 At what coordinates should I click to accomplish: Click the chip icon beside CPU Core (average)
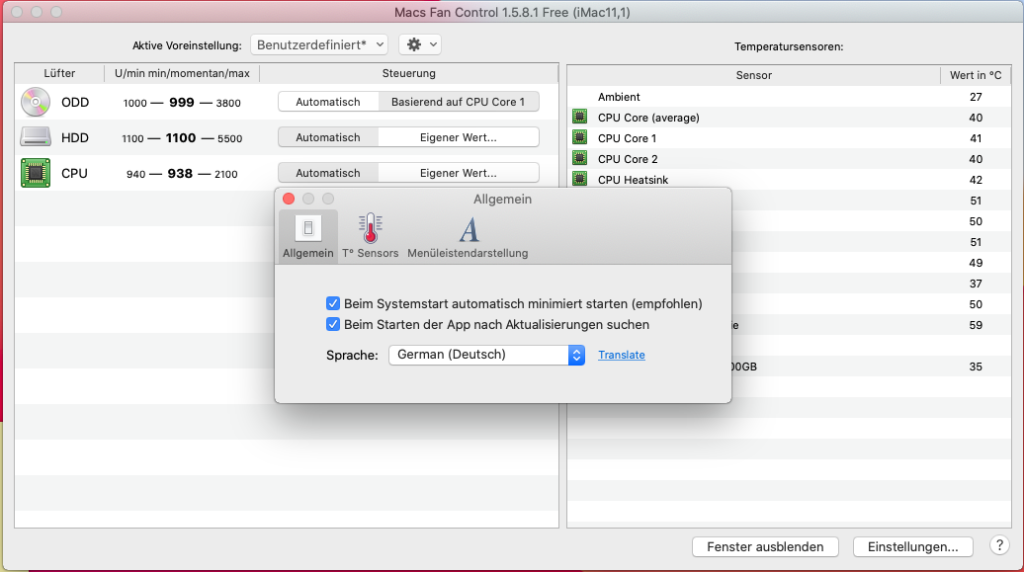[579, 117]
